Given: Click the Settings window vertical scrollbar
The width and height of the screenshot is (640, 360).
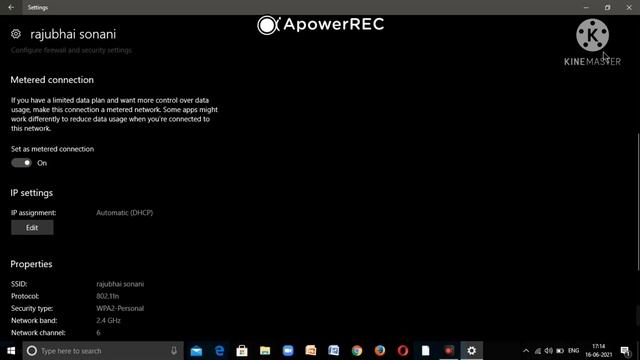Looking at the screenshot, I should [x=638, y=202].
